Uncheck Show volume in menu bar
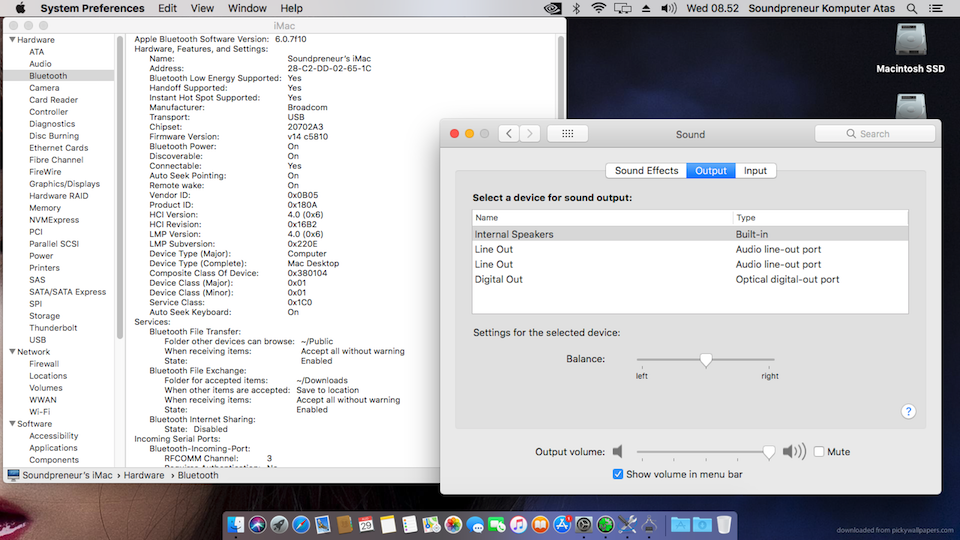 click(618, 474)
